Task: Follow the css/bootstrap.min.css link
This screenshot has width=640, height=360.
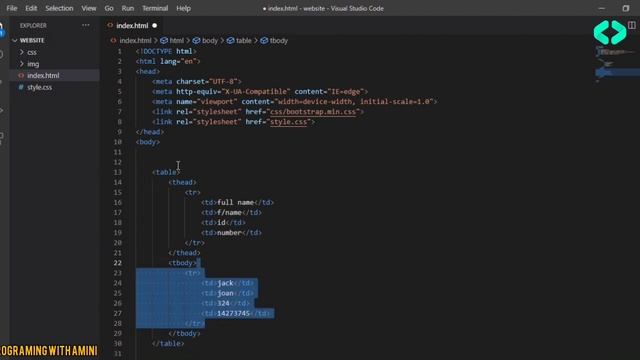Action: tap(313, 111)
